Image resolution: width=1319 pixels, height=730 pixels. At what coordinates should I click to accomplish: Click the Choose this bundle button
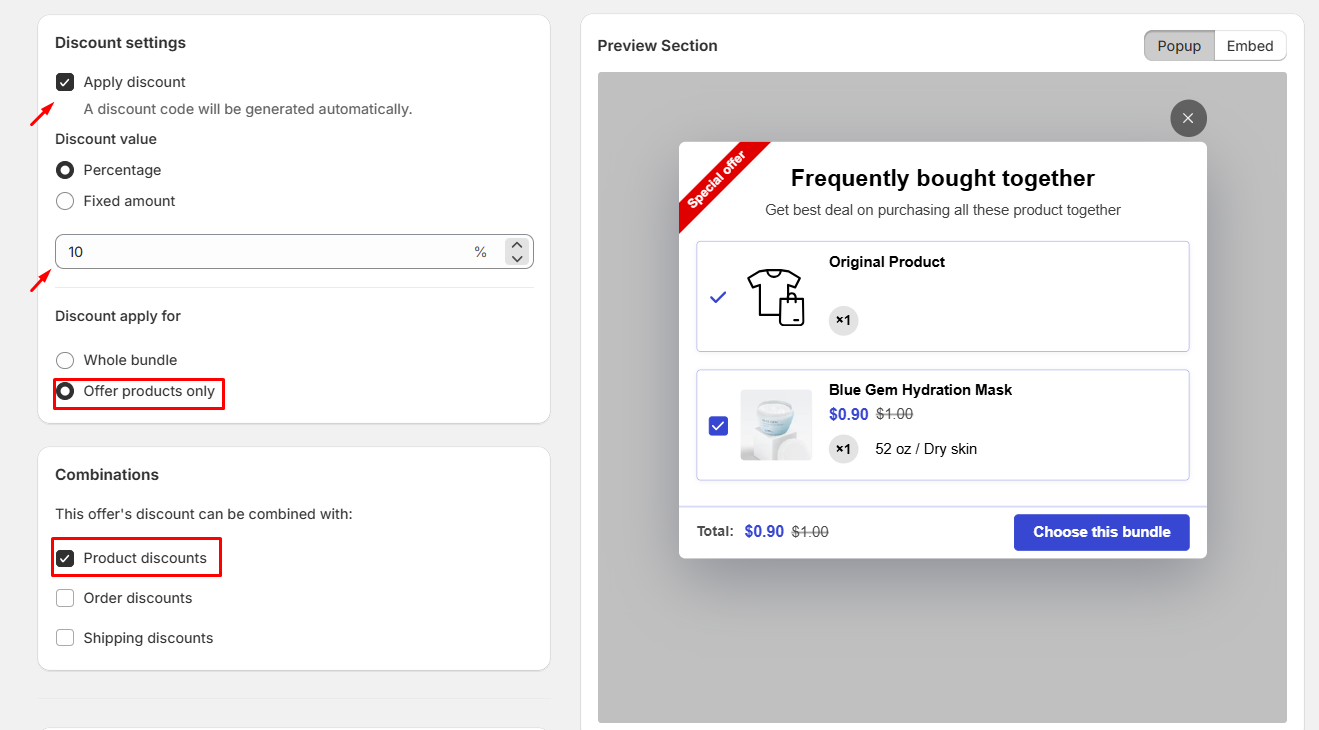1101,532
